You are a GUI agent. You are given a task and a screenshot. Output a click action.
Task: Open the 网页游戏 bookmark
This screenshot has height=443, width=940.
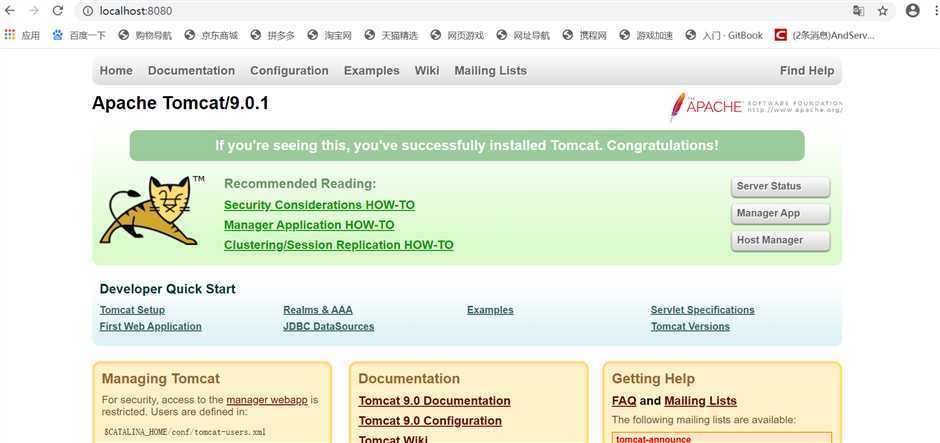457,35
